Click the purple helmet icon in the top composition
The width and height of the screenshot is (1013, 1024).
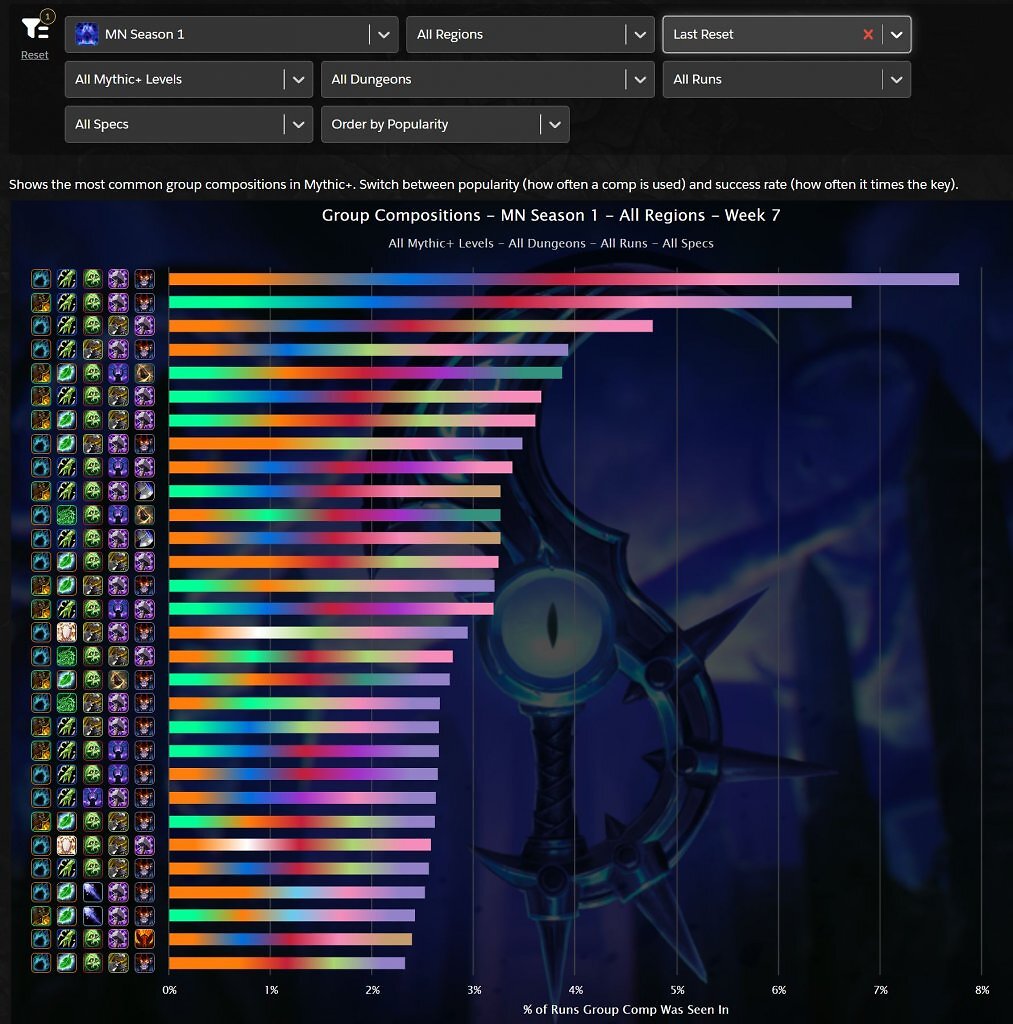click(x=118, y=279)
